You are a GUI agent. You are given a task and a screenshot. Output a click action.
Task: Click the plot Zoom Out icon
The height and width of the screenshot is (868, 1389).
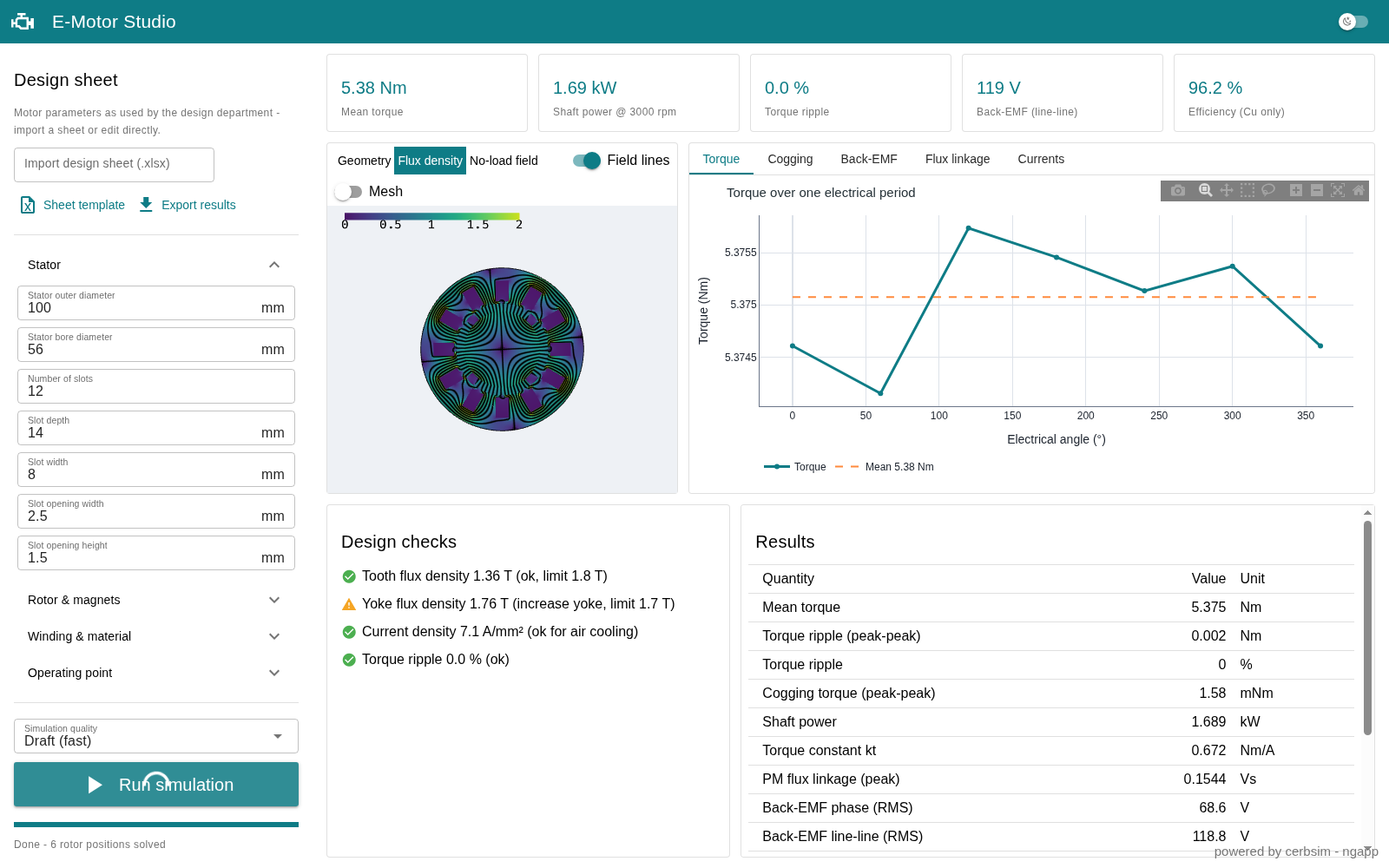coord(1316,190)
